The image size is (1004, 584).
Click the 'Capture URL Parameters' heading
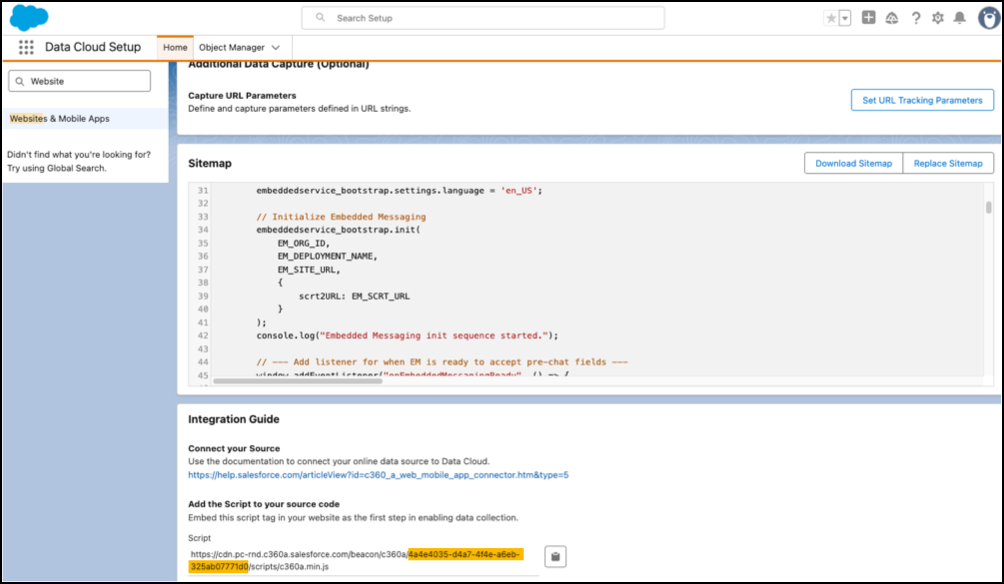click(x=242, y=95)
